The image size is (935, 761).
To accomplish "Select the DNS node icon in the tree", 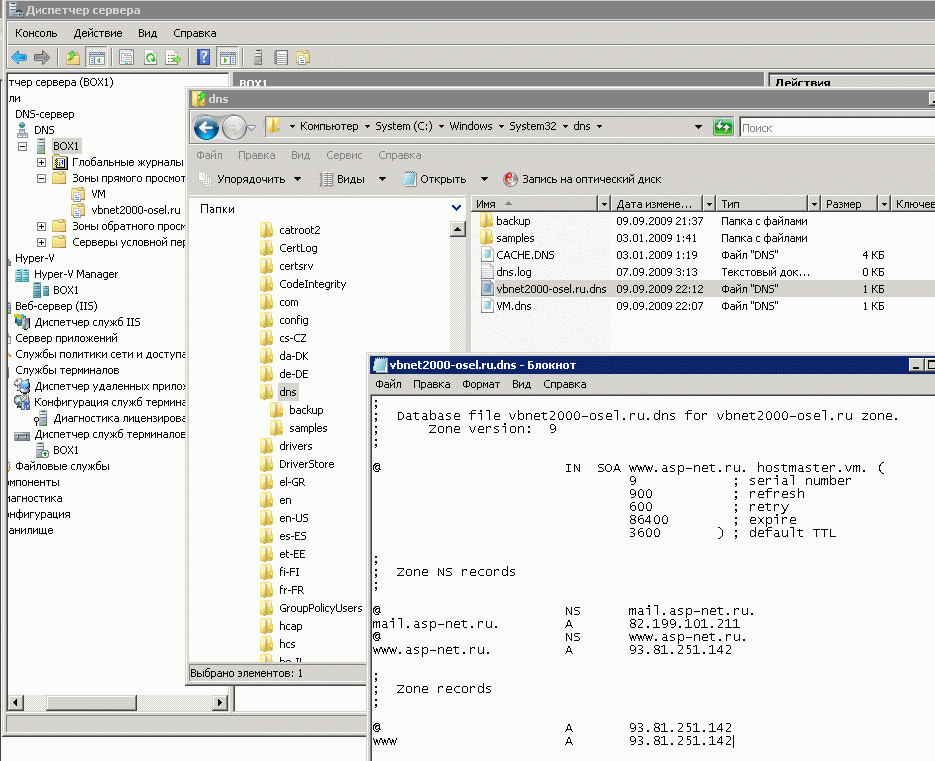I will click(22, 130).
